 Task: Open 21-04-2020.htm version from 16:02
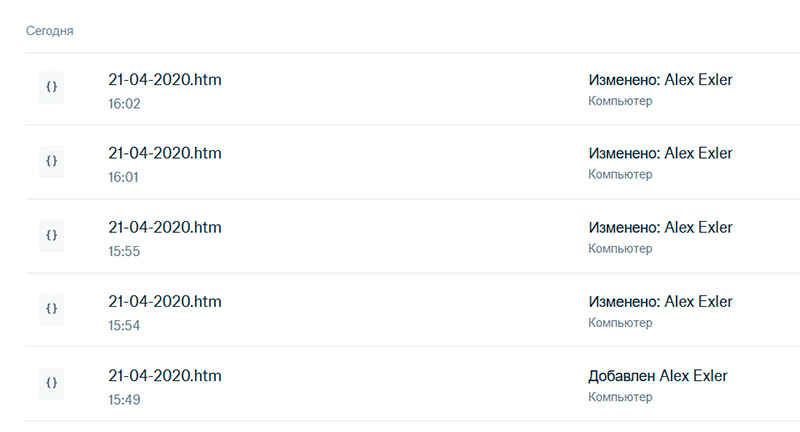coord(164,80)
